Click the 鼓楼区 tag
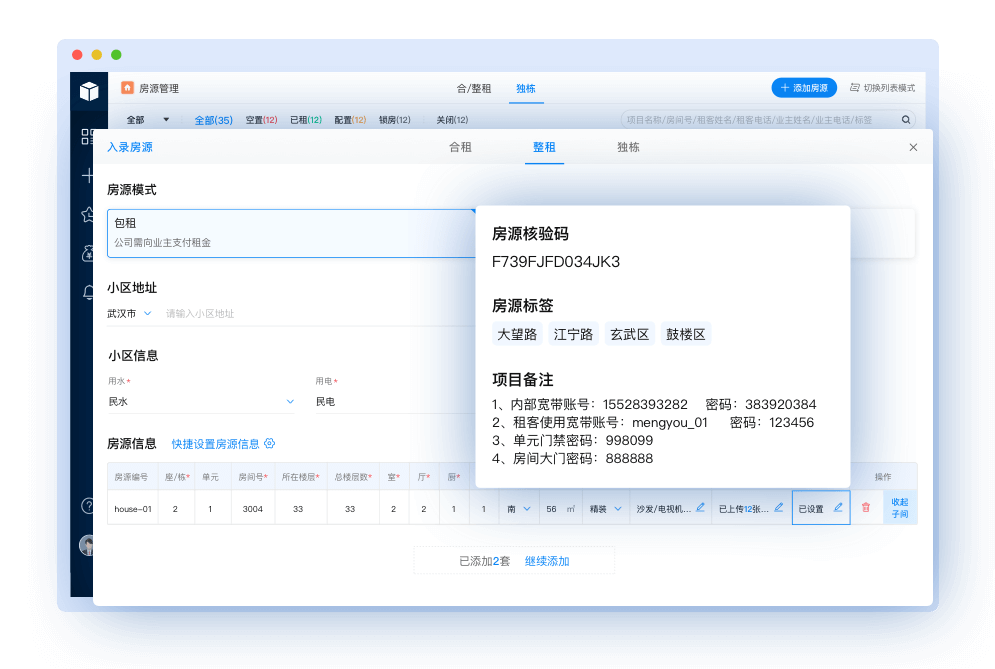Screen dimensions: 995x669 (x=686, y=334)
